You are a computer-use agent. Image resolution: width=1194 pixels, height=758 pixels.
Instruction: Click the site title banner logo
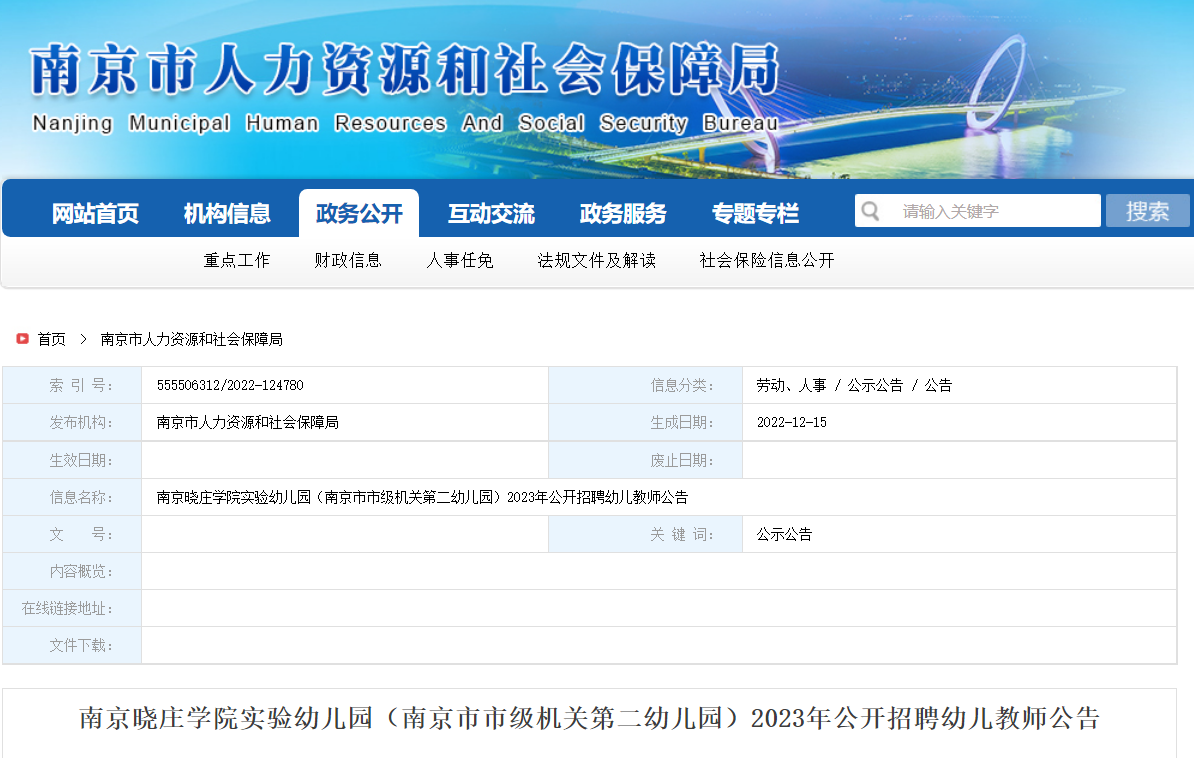404,88
